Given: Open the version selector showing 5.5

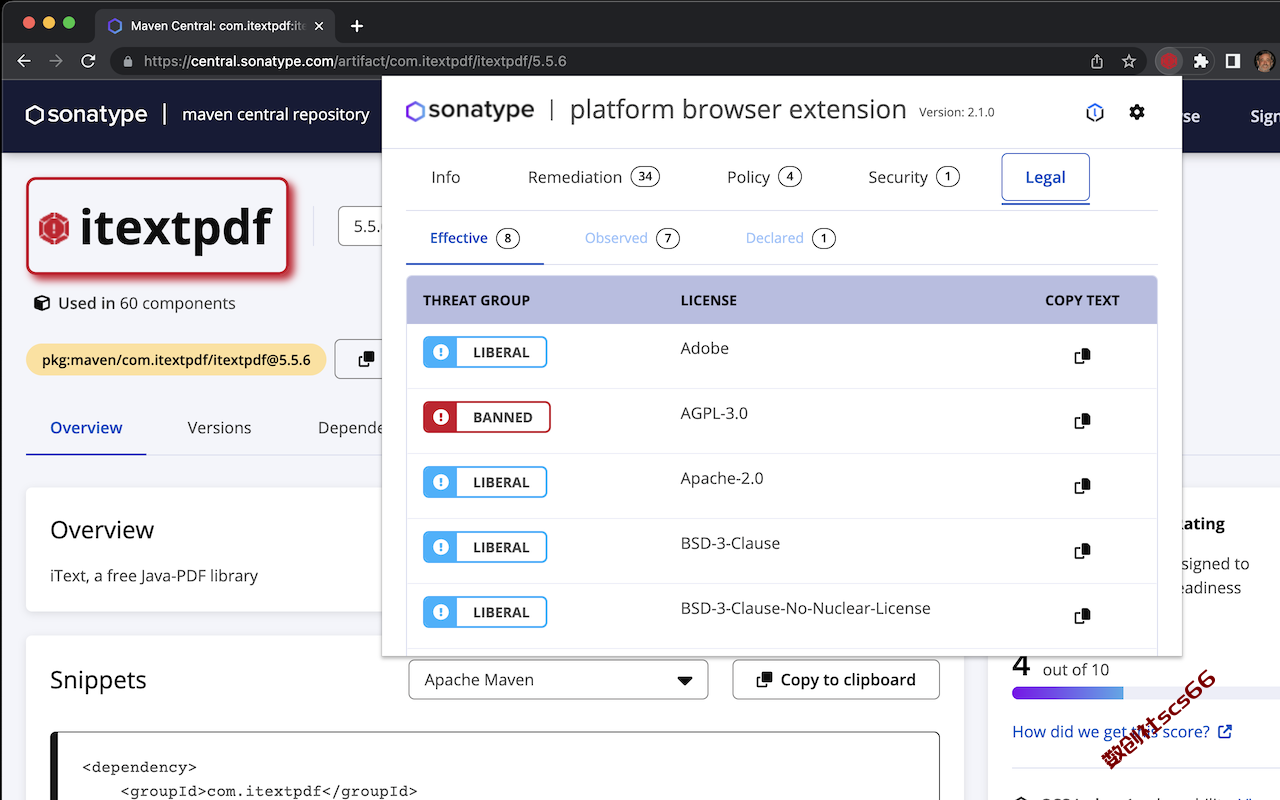Looking at the screenshot, I should click(x=361, y=227).
